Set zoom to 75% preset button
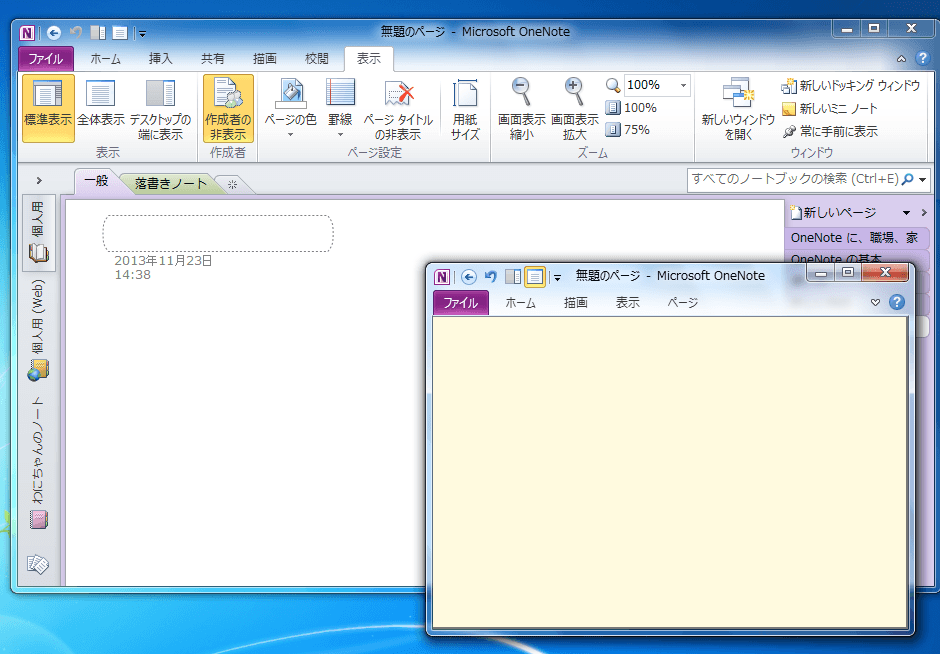This screenshot has height=654, width=940. point(627,129)
